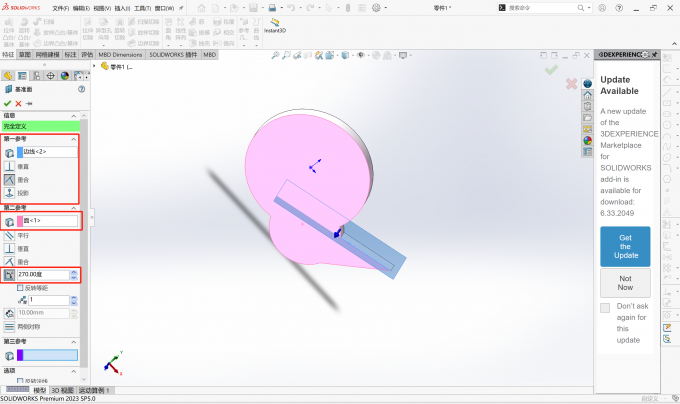The height and width of the screenshot is (404, 680).
Task: Open the DisplayManager color ball tab
Action: 65,76
